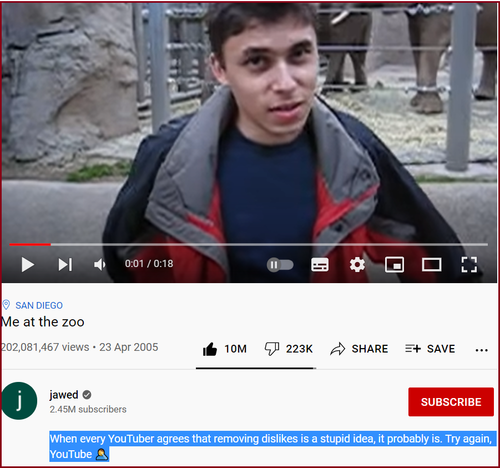Like the video with thumbs up
This screenshot has width=500, height=468.
click(225, 349)
